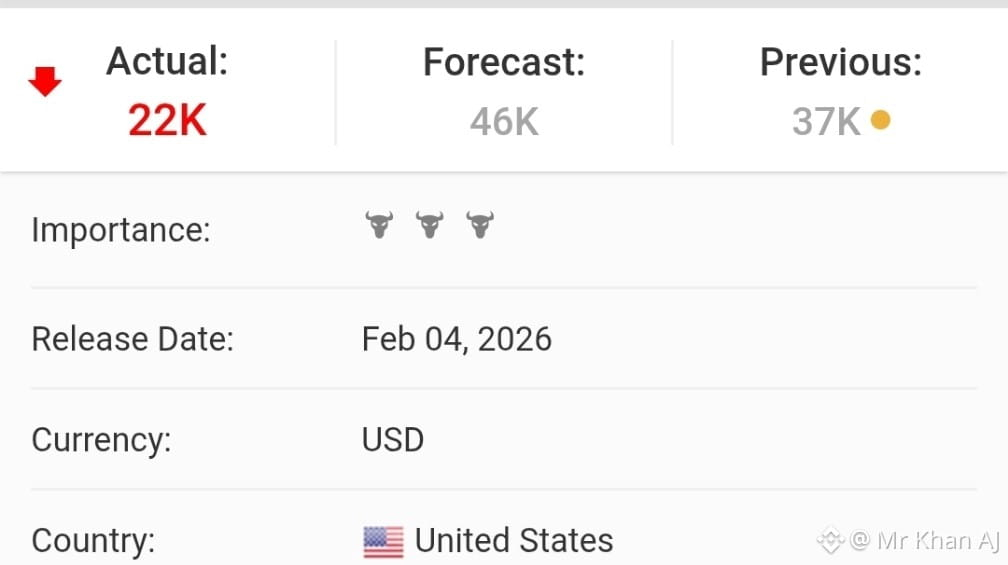Click the third bull importance icon

(480, 225)
